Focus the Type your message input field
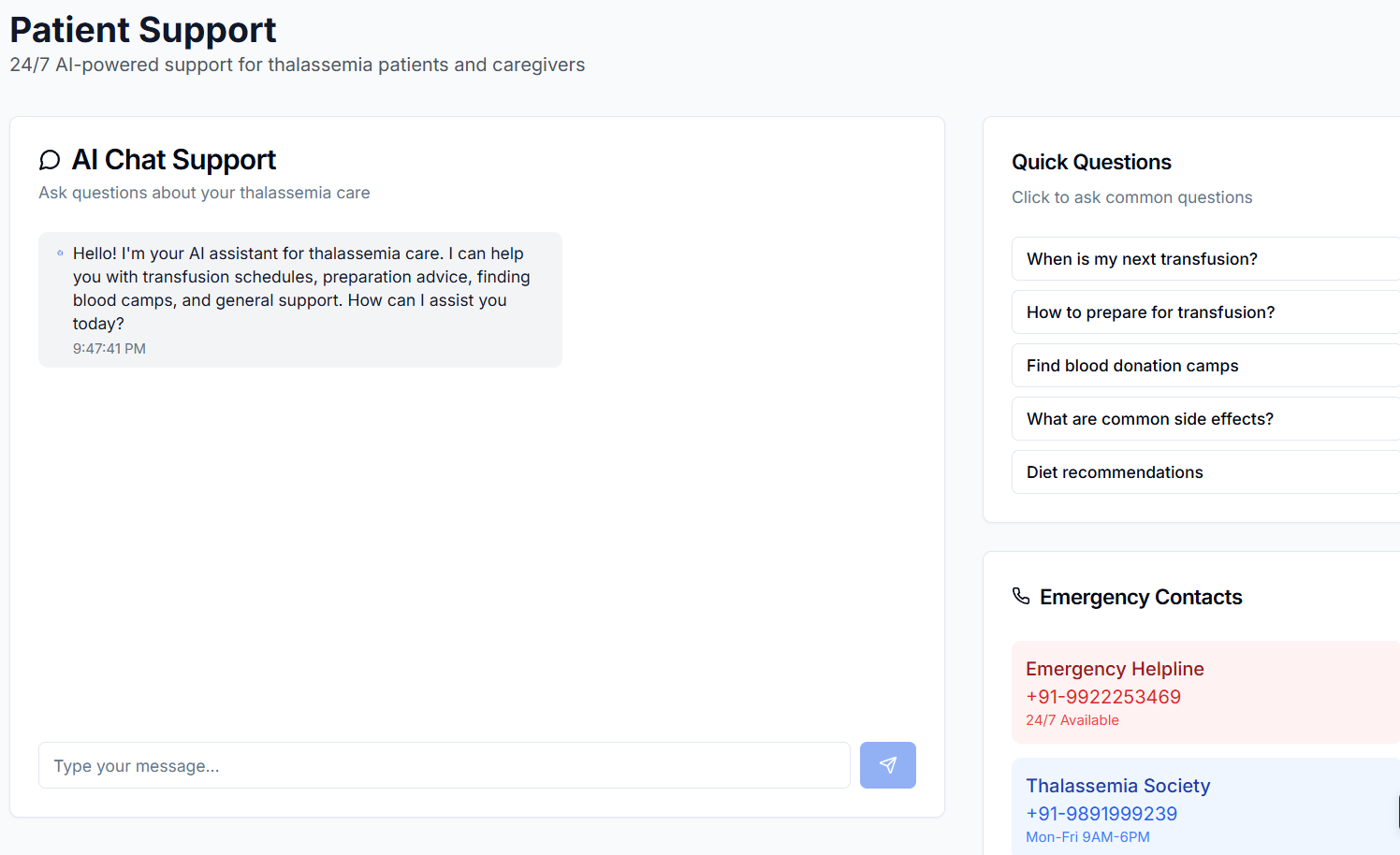 point(444,765)
